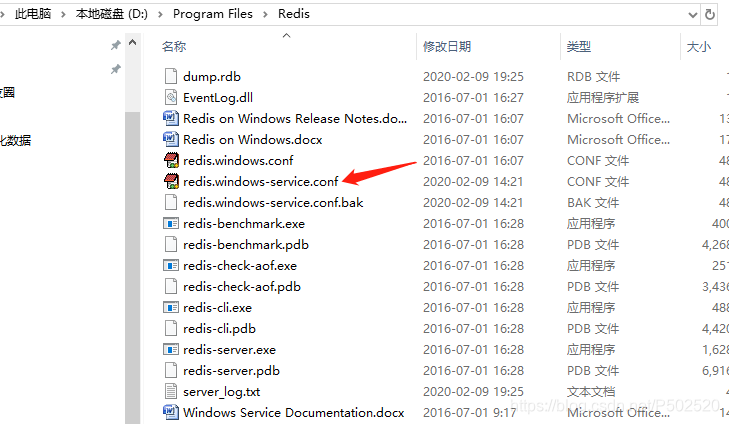Click the redis-benchmark.pdb file icon
The width and height of the screenshot is (729, 424).
pos(171,245)
